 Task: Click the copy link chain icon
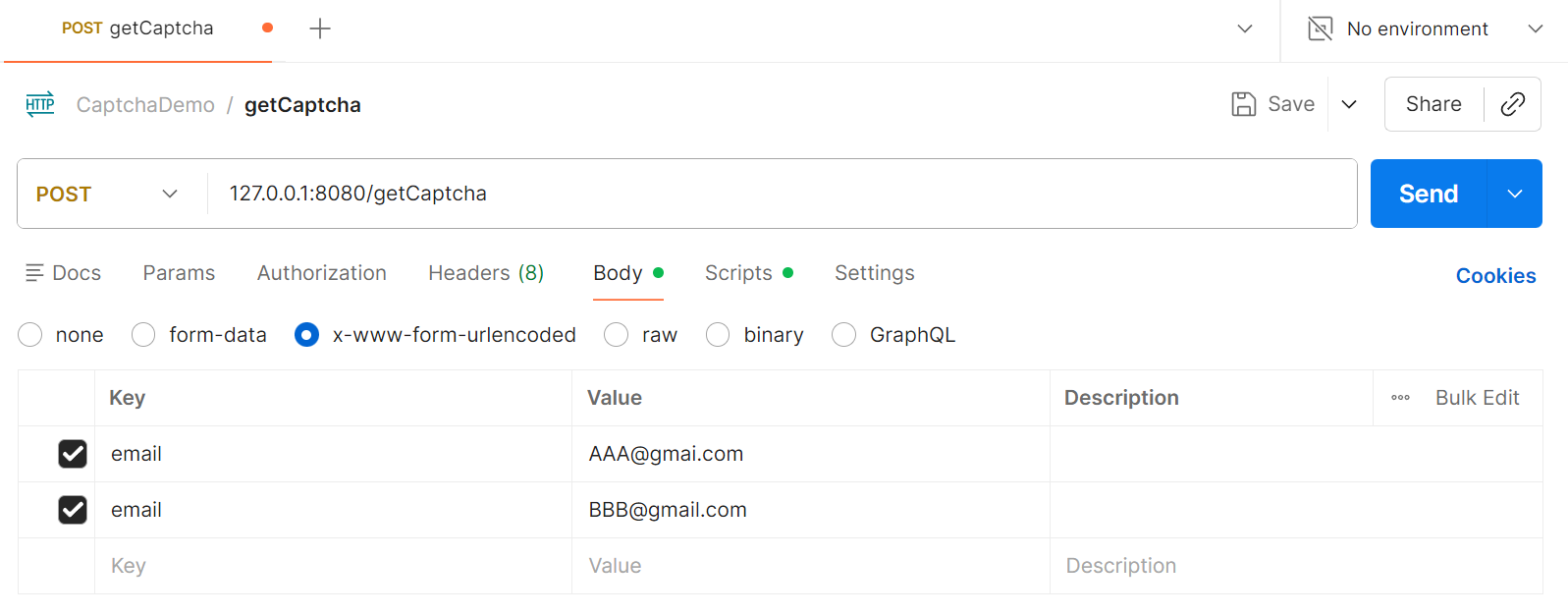[1512, 104]
